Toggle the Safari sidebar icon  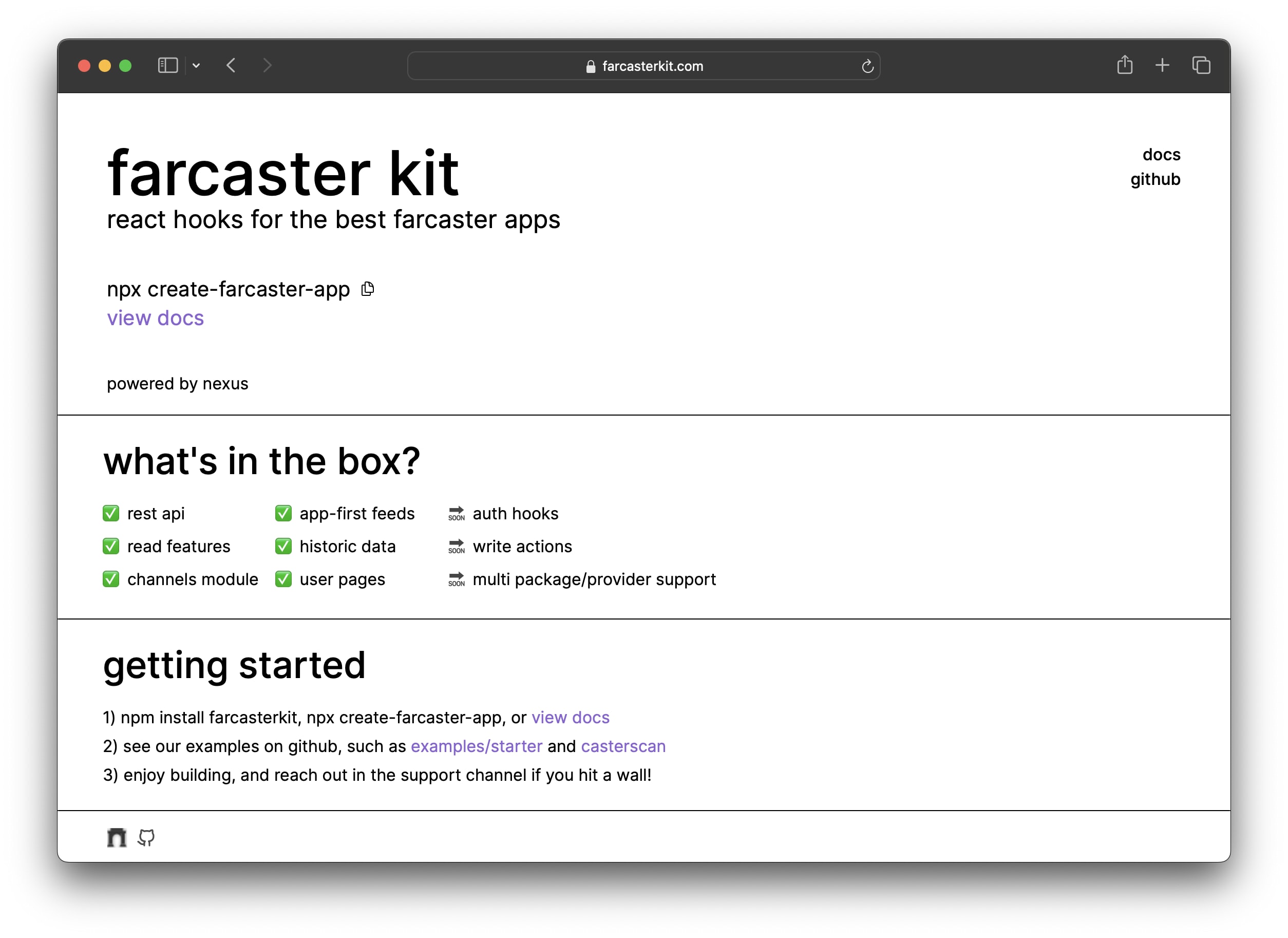pos(167,65)
